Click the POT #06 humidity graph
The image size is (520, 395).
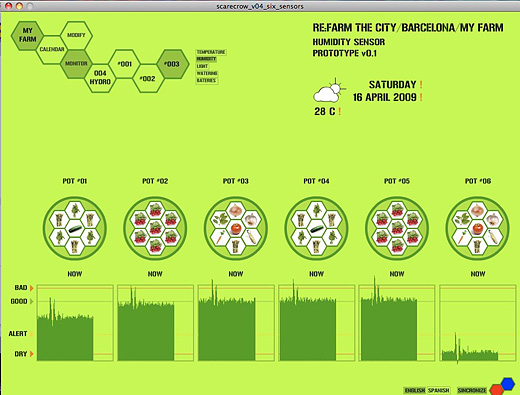478,323
